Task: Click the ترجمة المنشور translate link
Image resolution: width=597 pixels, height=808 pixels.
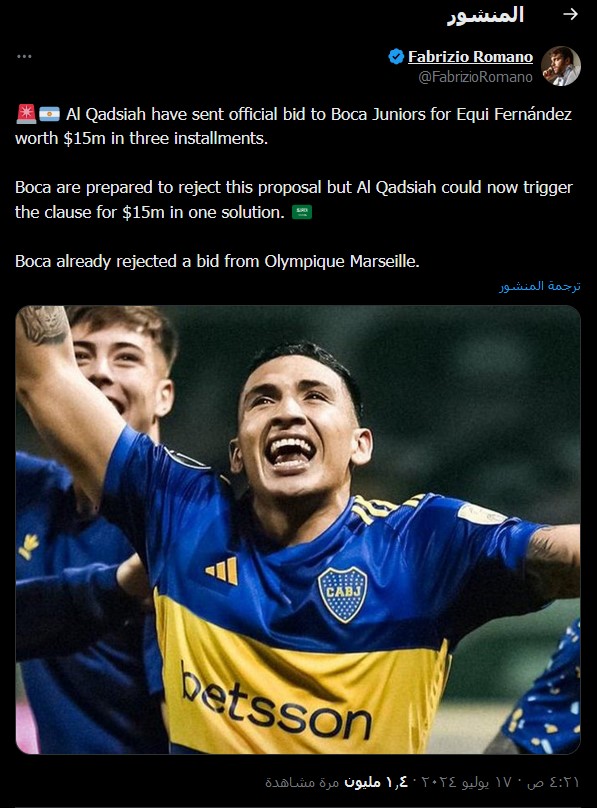Action: click(539, 286)
